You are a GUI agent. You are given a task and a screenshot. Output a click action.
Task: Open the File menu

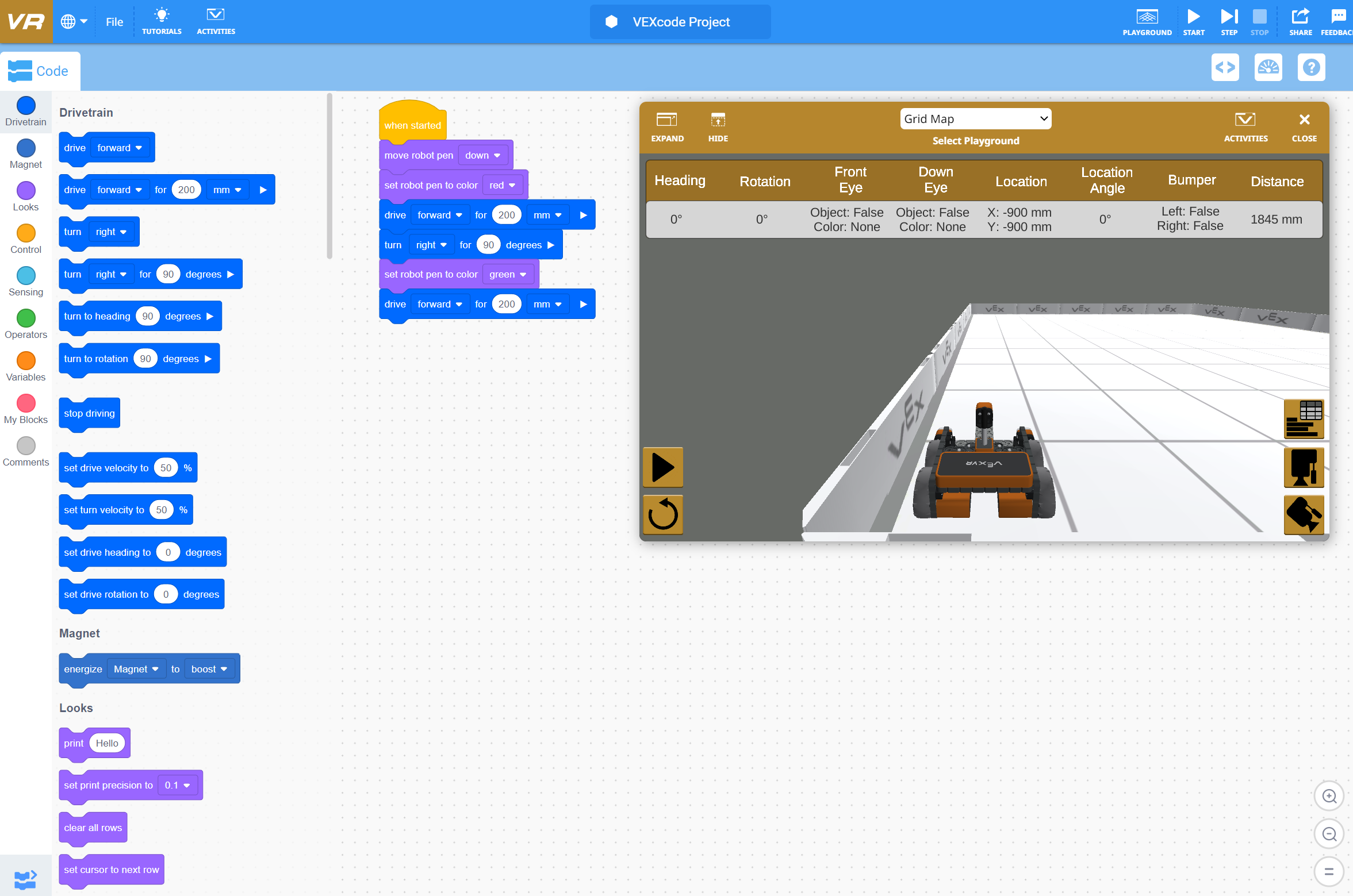point(114,21)
